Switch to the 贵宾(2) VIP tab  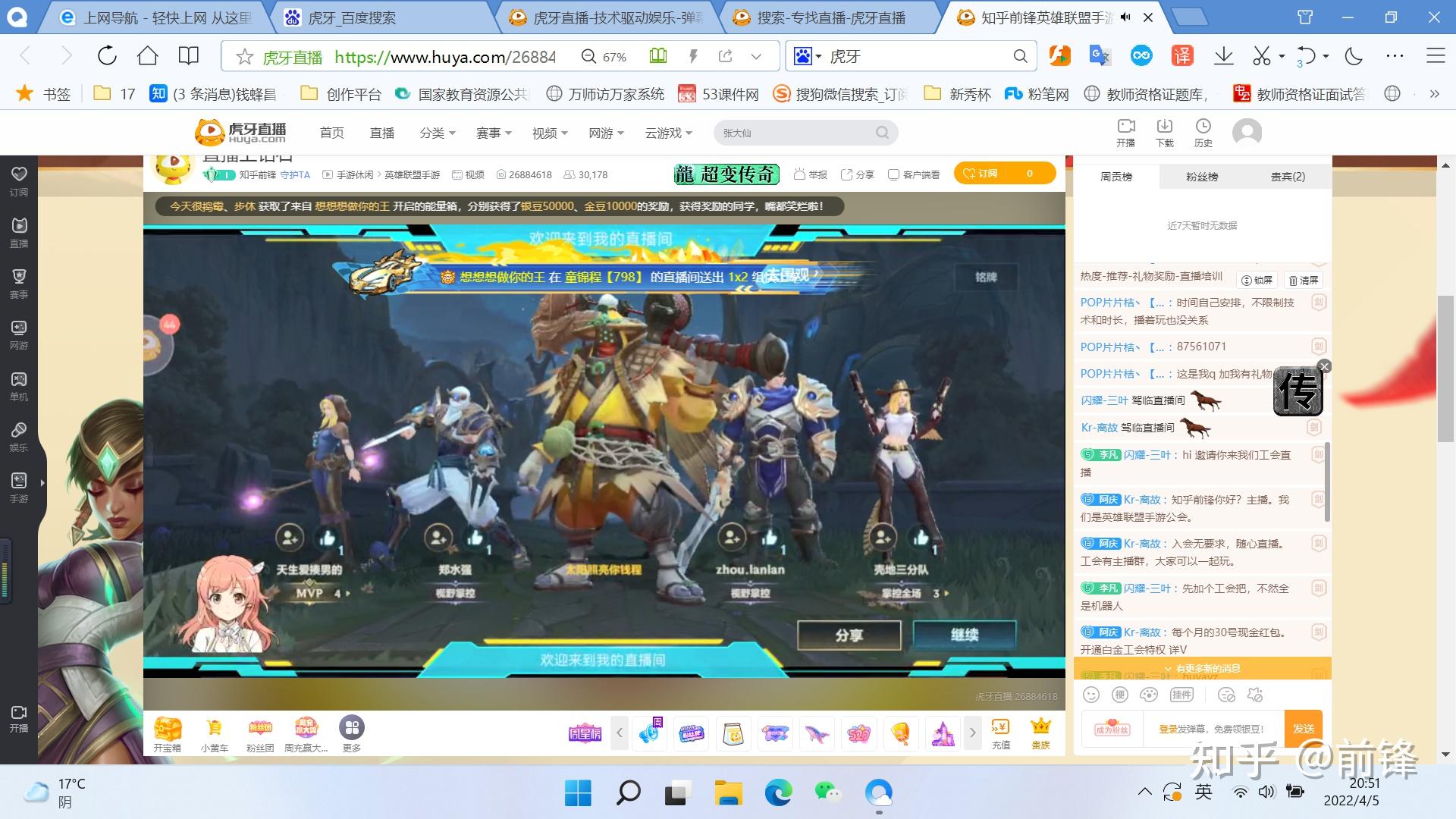pyautogui.click(x=1288, y=176)
